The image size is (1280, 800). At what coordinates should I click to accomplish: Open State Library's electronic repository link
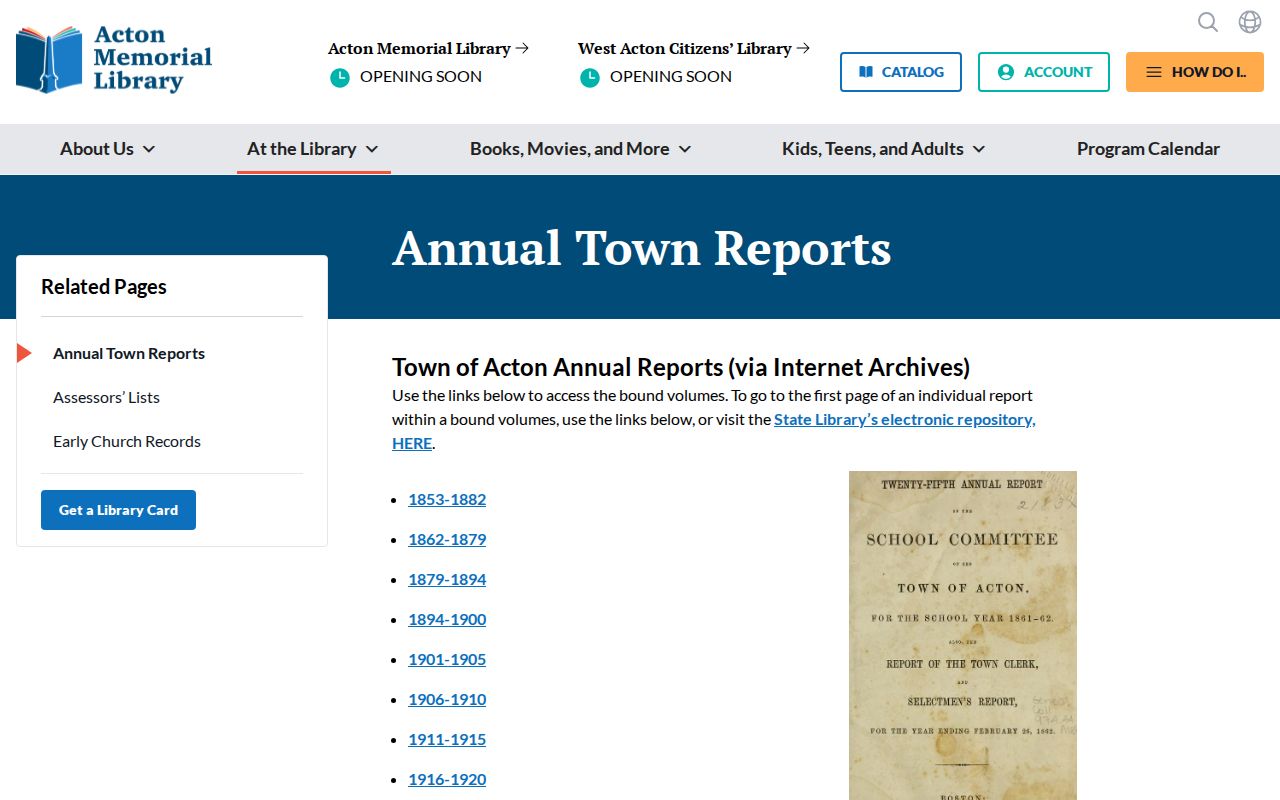coord(904,420)
